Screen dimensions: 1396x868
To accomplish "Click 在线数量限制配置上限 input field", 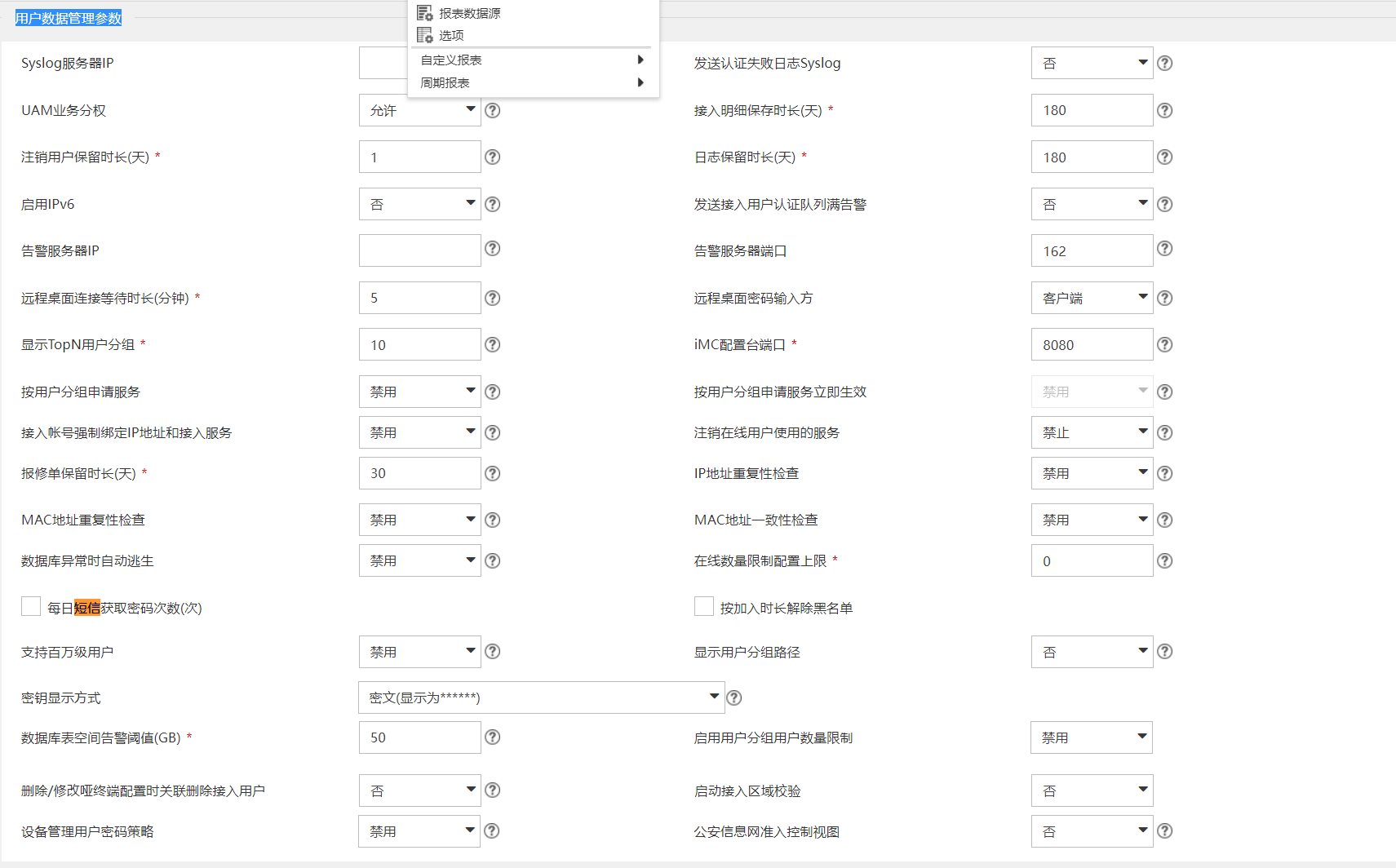I will pyautogui.click(x=1092, y=560).
